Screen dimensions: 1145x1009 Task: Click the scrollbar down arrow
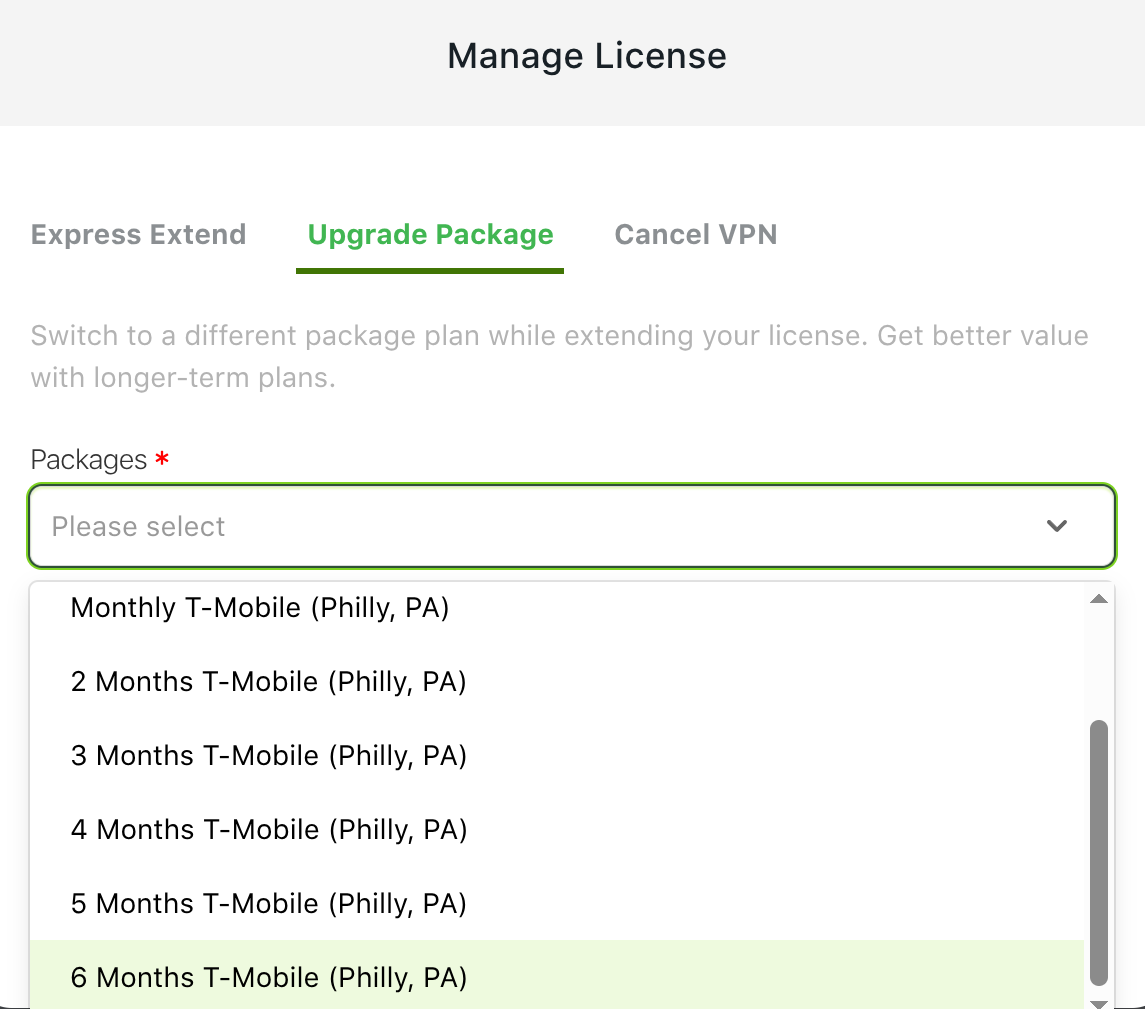(1098, 1004)
